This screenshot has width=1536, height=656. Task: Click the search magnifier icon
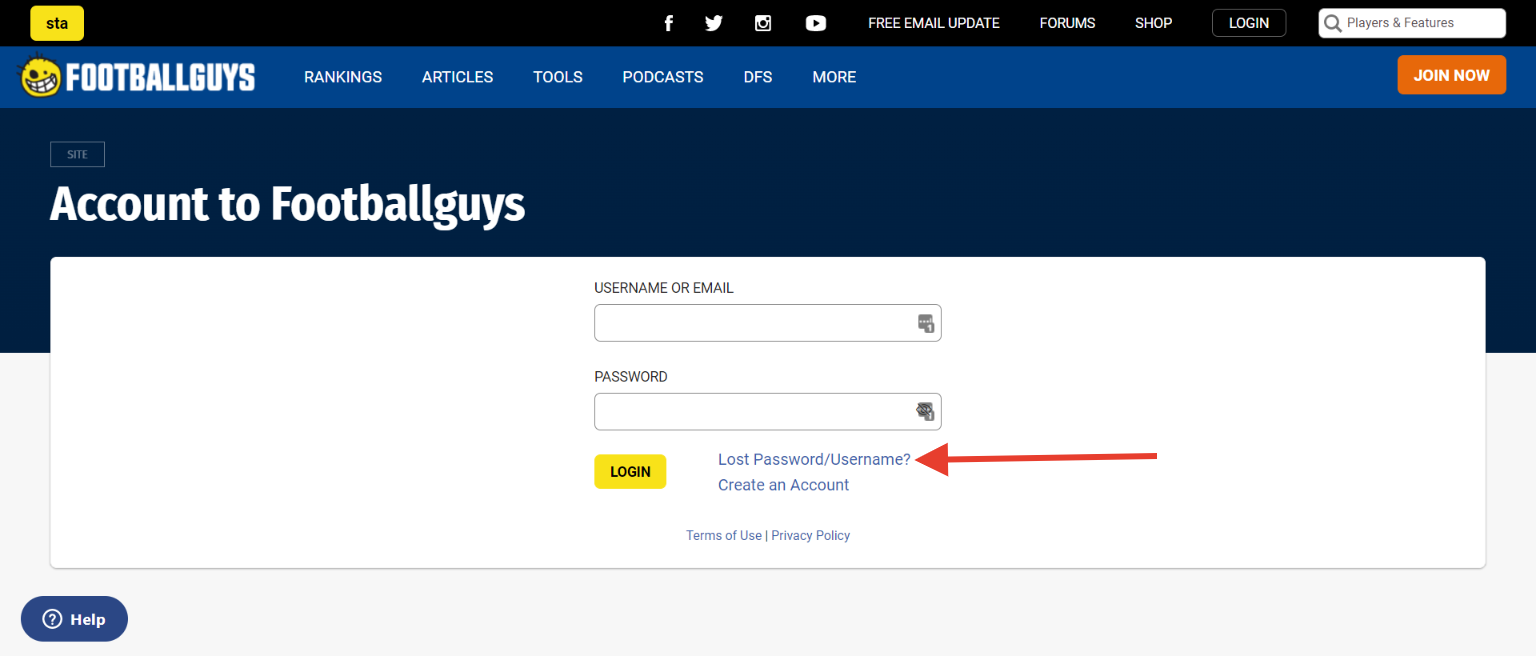pos(1332,23)
